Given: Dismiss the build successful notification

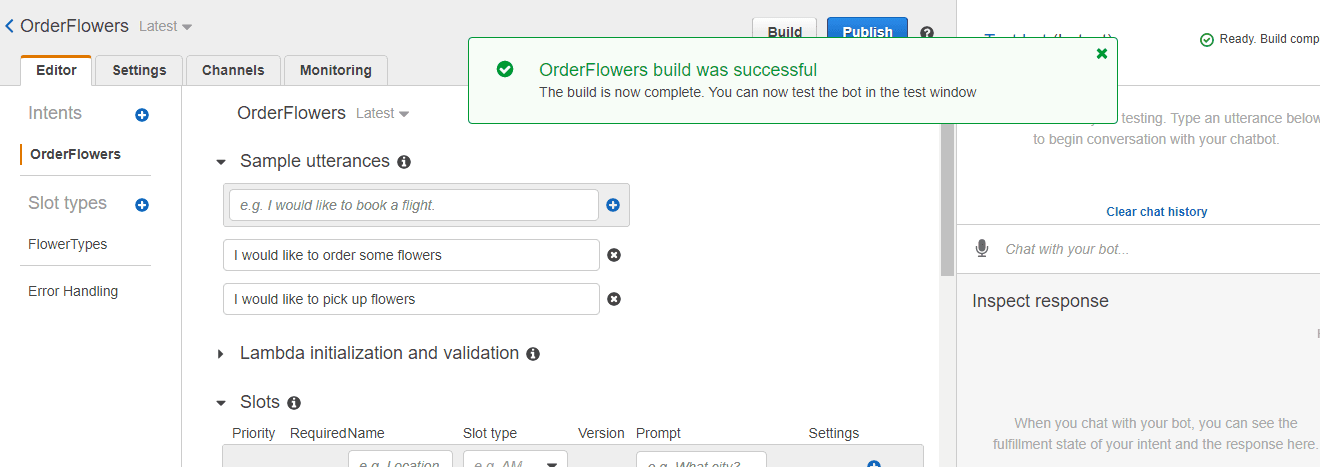Looking at the screenshot, I should (x=1102, y=53).
